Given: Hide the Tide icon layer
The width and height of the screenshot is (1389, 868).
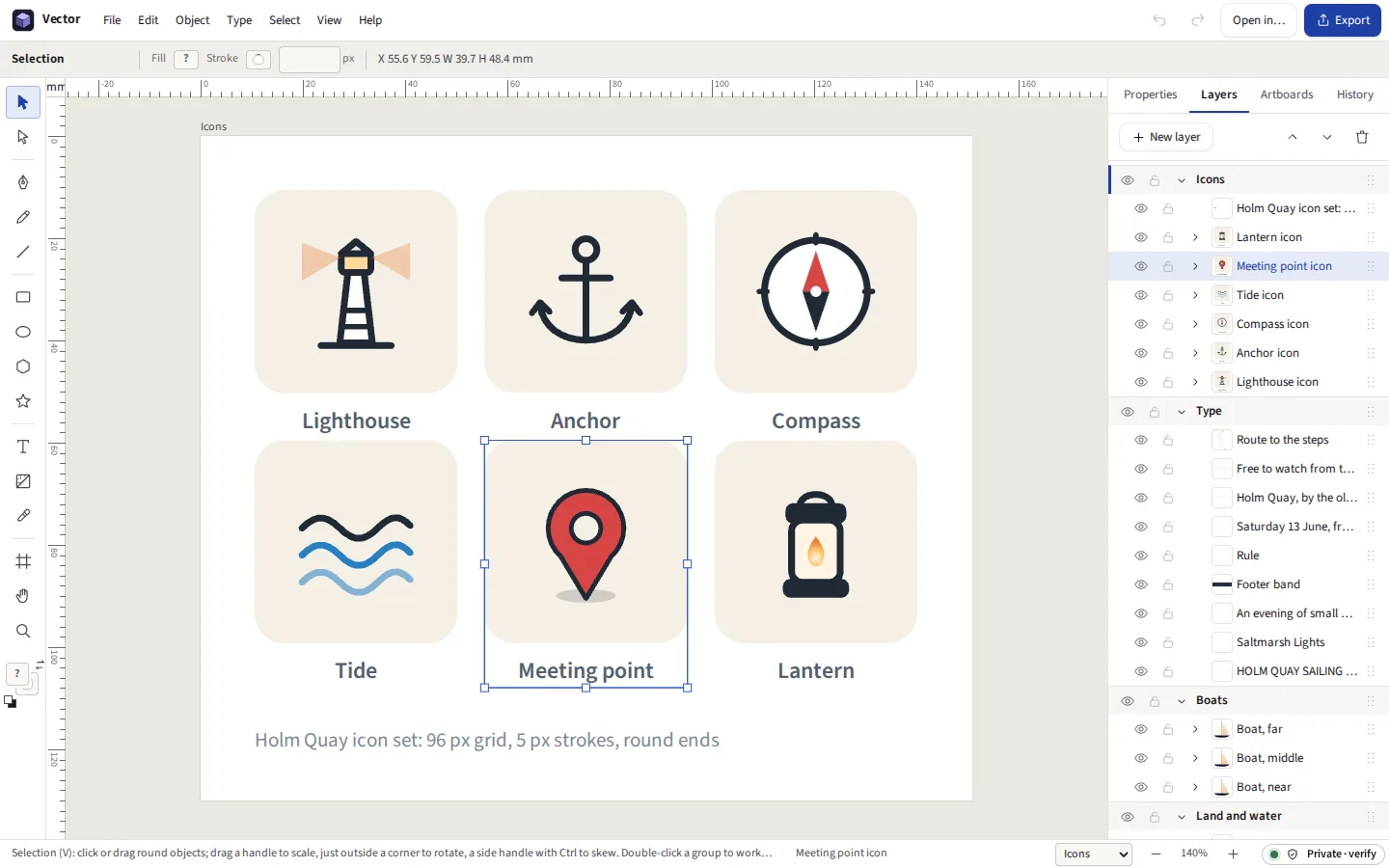Looking at the screenshot, I should [x=1140, y=295].
